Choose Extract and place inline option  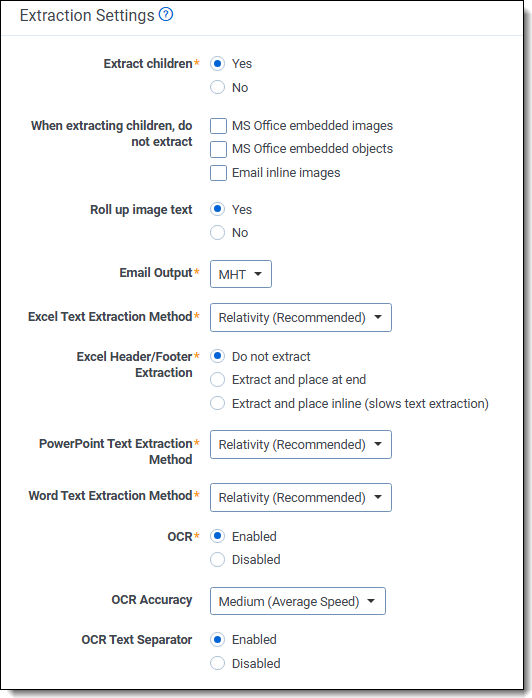pos(217,403)
